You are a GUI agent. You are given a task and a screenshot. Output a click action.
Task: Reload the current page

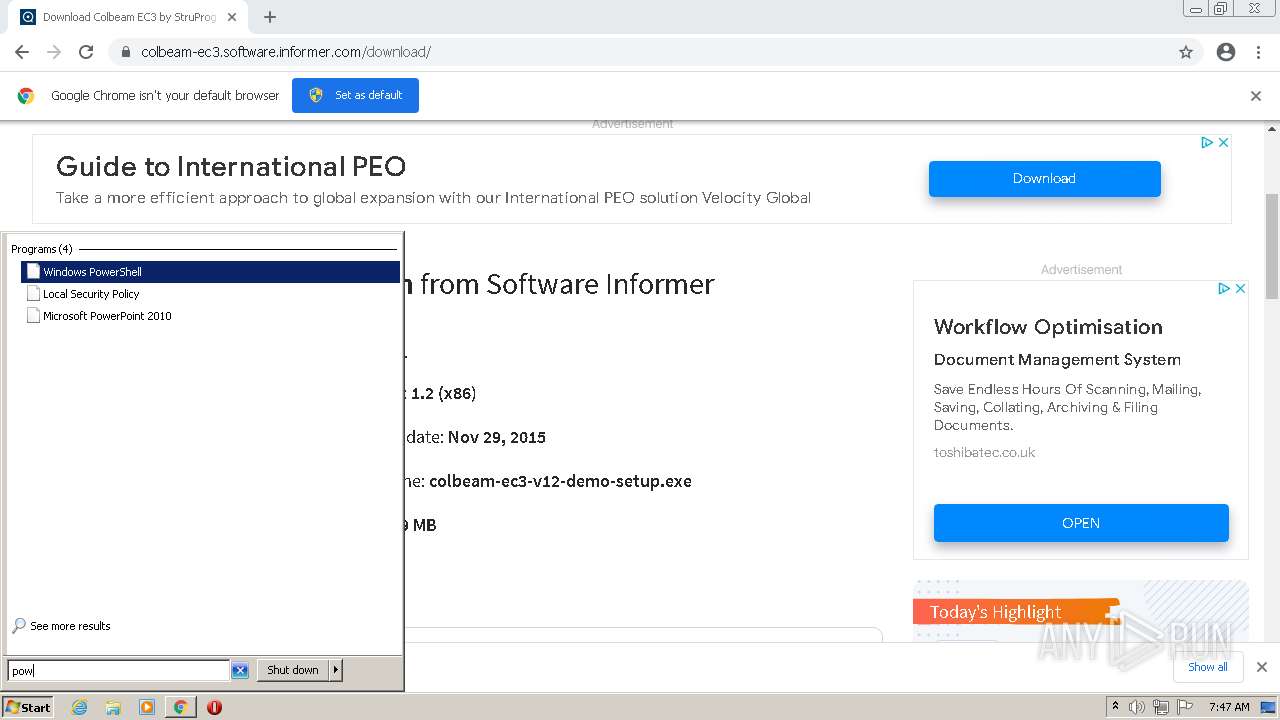(86, 52)
